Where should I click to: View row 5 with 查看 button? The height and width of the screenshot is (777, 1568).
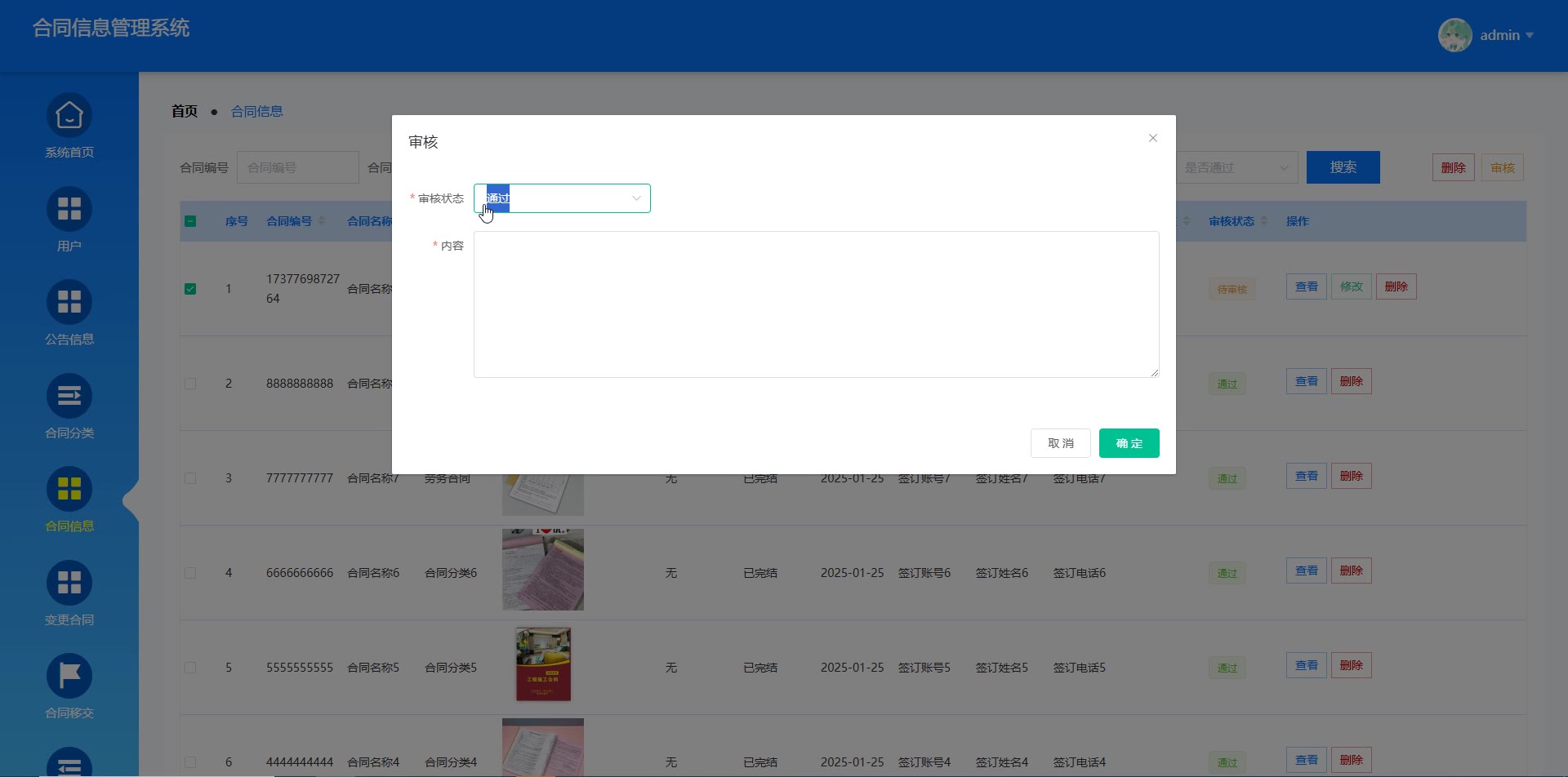[1307, 665]
